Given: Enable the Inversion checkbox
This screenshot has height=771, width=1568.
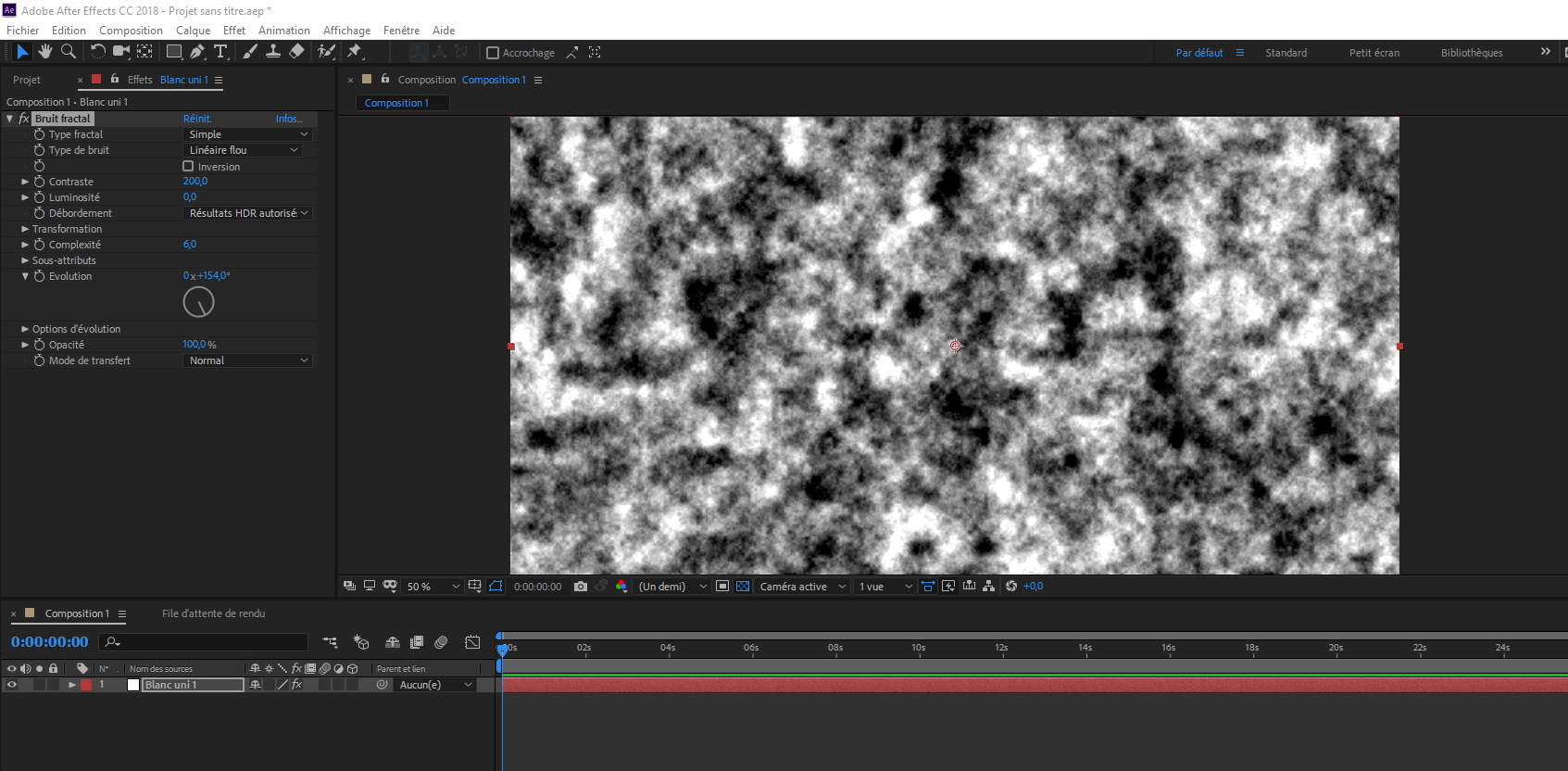Looking at the screenshot, I should coord(188,167).
